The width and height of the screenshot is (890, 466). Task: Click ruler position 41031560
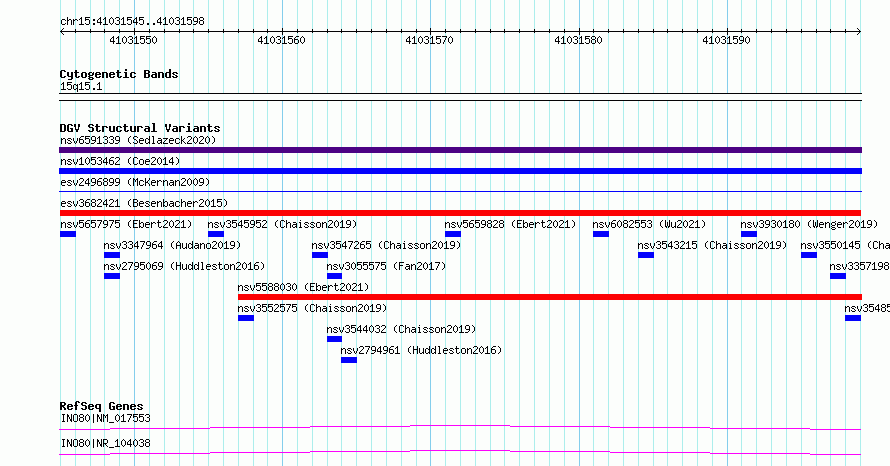coord(282,40)
